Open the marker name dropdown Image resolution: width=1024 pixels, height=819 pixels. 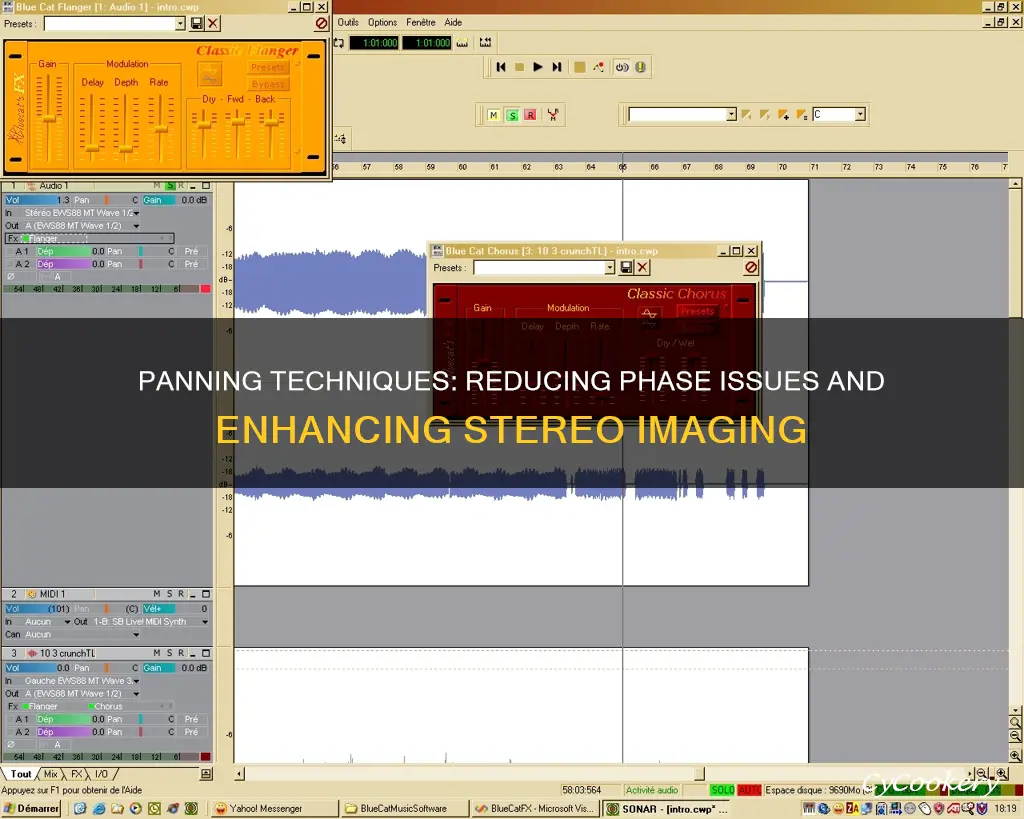[x=731, y=115]
